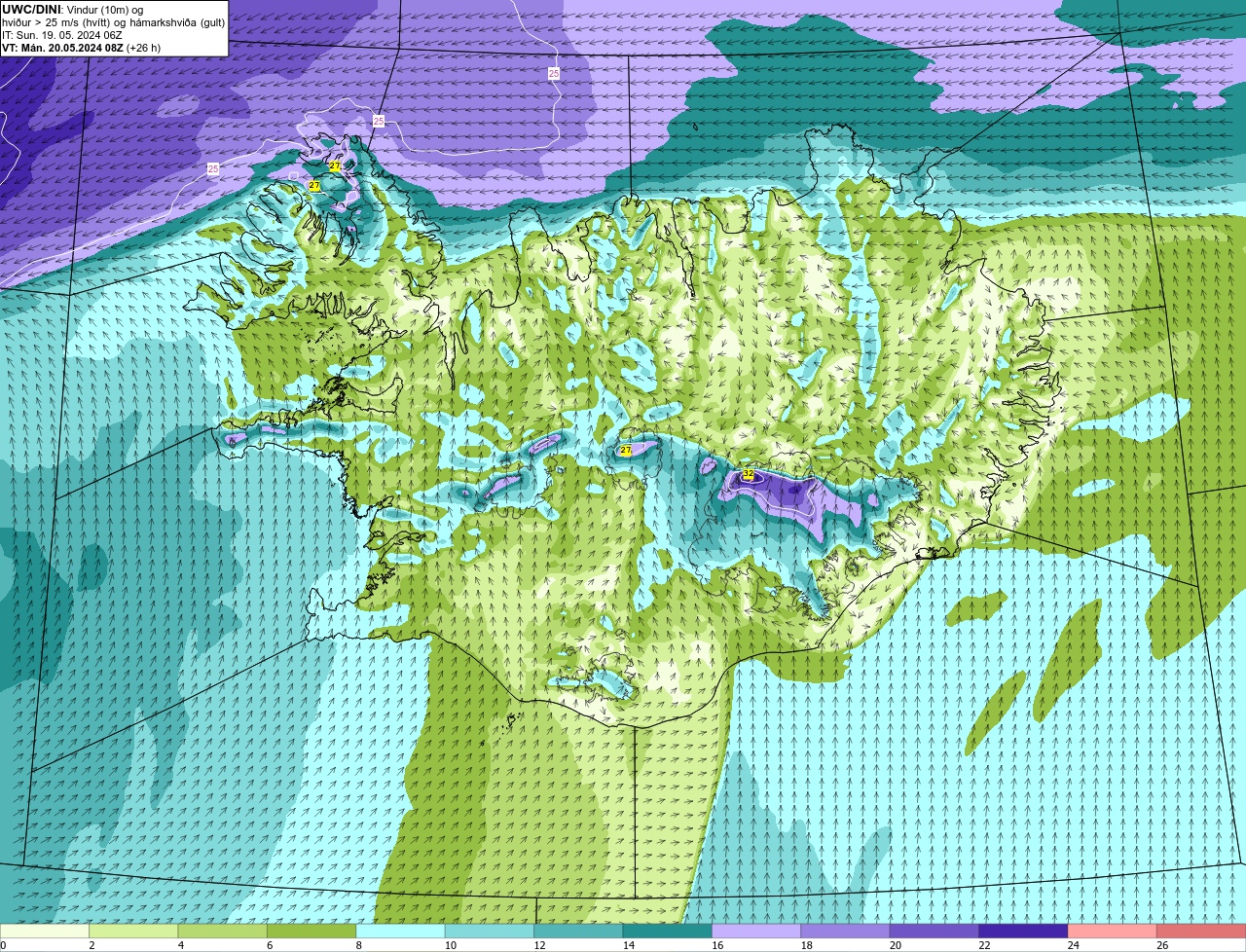1246x952 pixels.
Task: Click the 20–22 m/s violet legend swatch
Action: click(934, 932)
